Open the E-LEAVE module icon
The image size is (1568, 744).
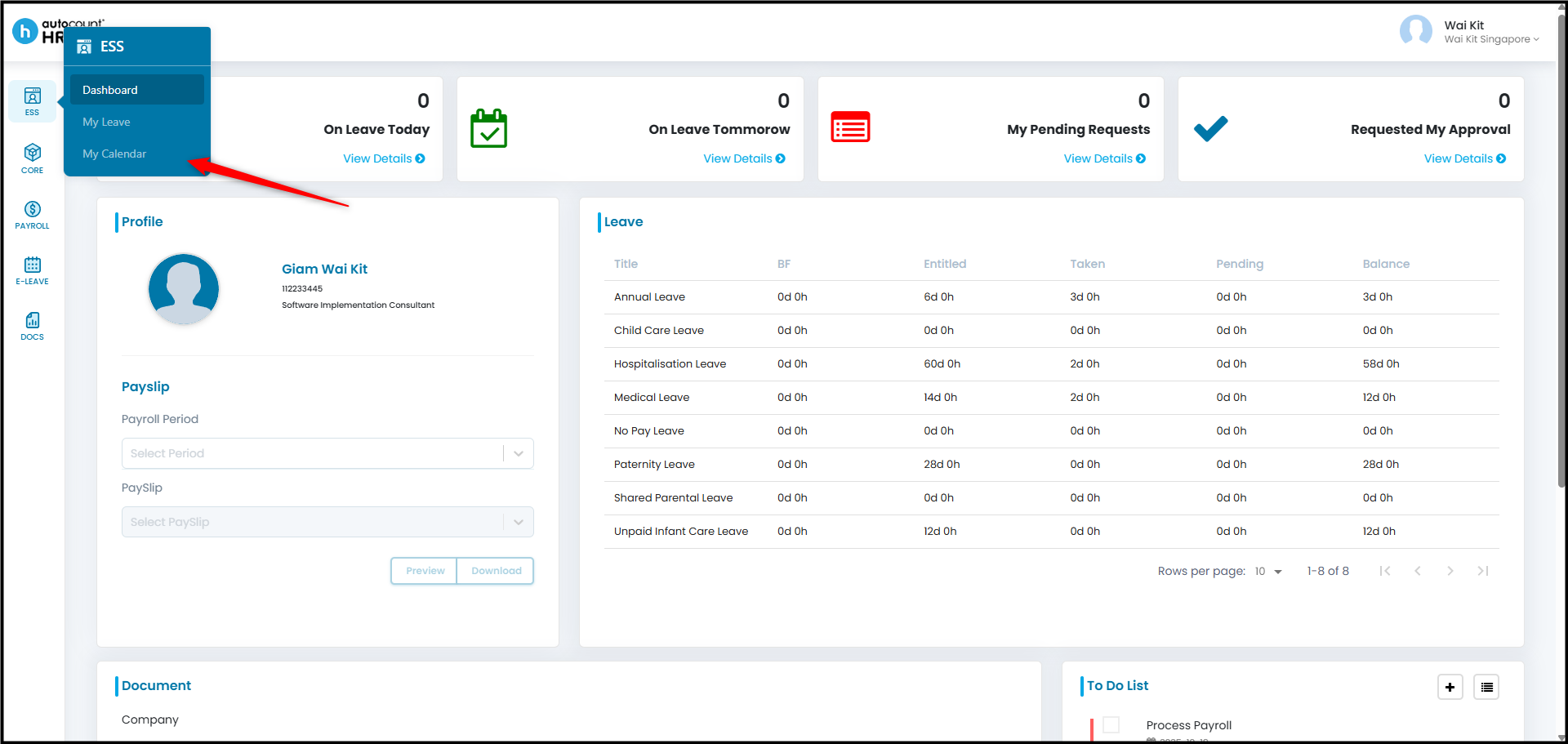33,270
